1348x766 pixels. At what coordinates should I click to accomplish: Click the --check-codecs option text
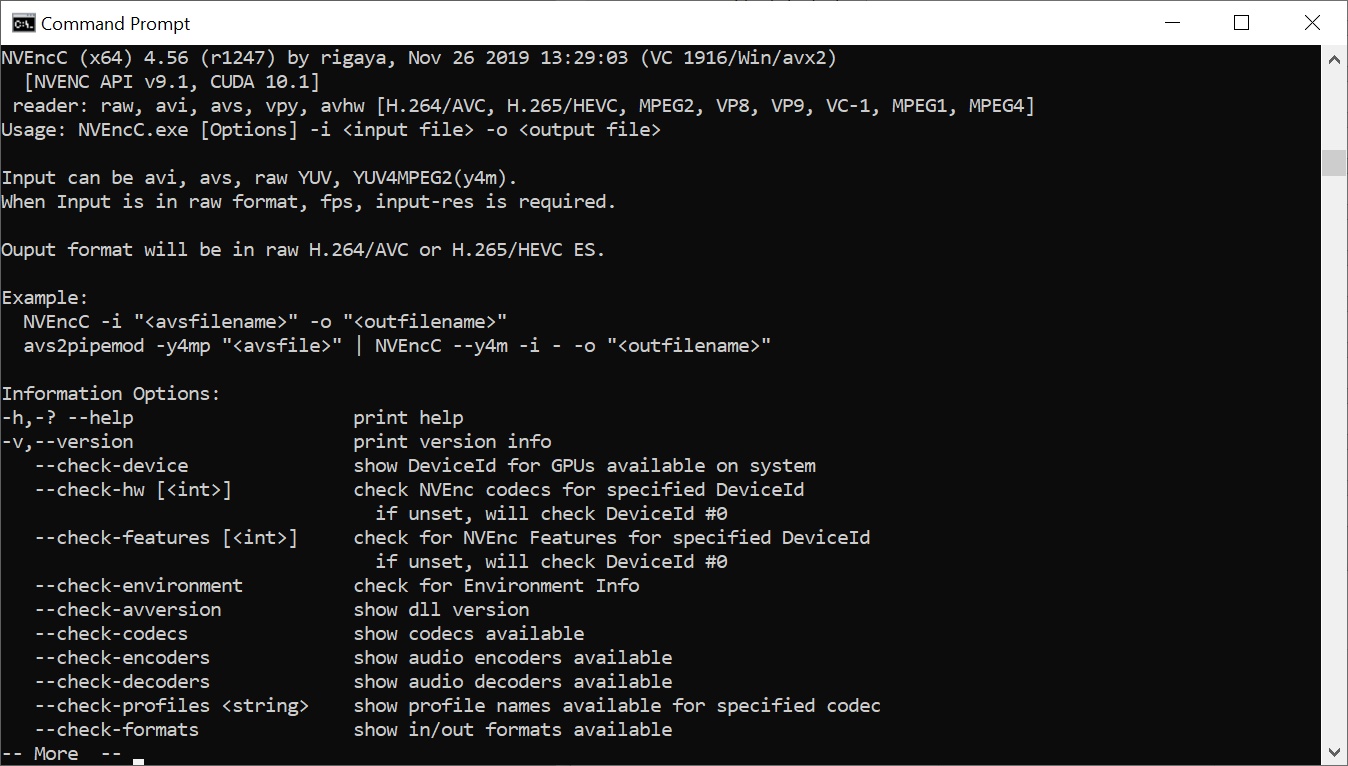click(x=111, y=634)
